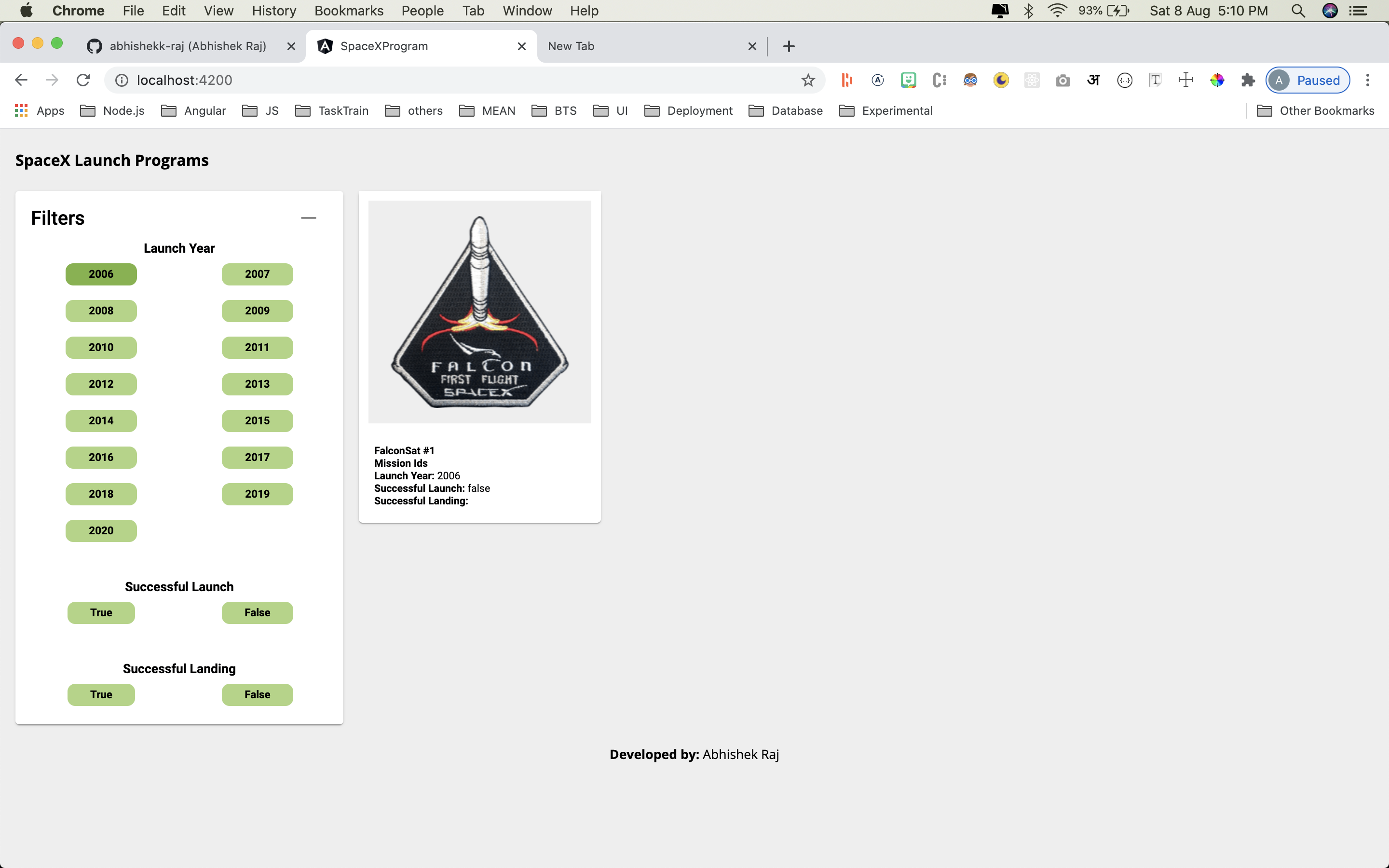The width and height of the screenshot is (1389, 868).
Task: Click the Bluetooth status icon
Action: 1029,10
